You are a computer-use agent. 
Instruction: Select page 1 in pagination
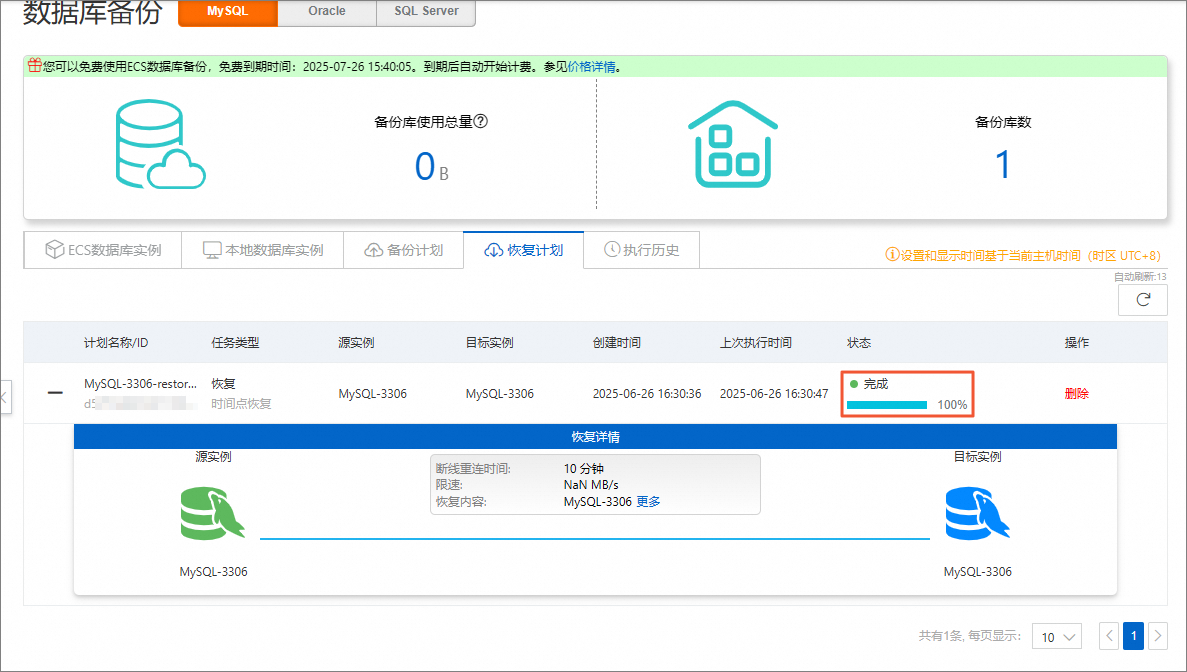(x=1133, y=636)
